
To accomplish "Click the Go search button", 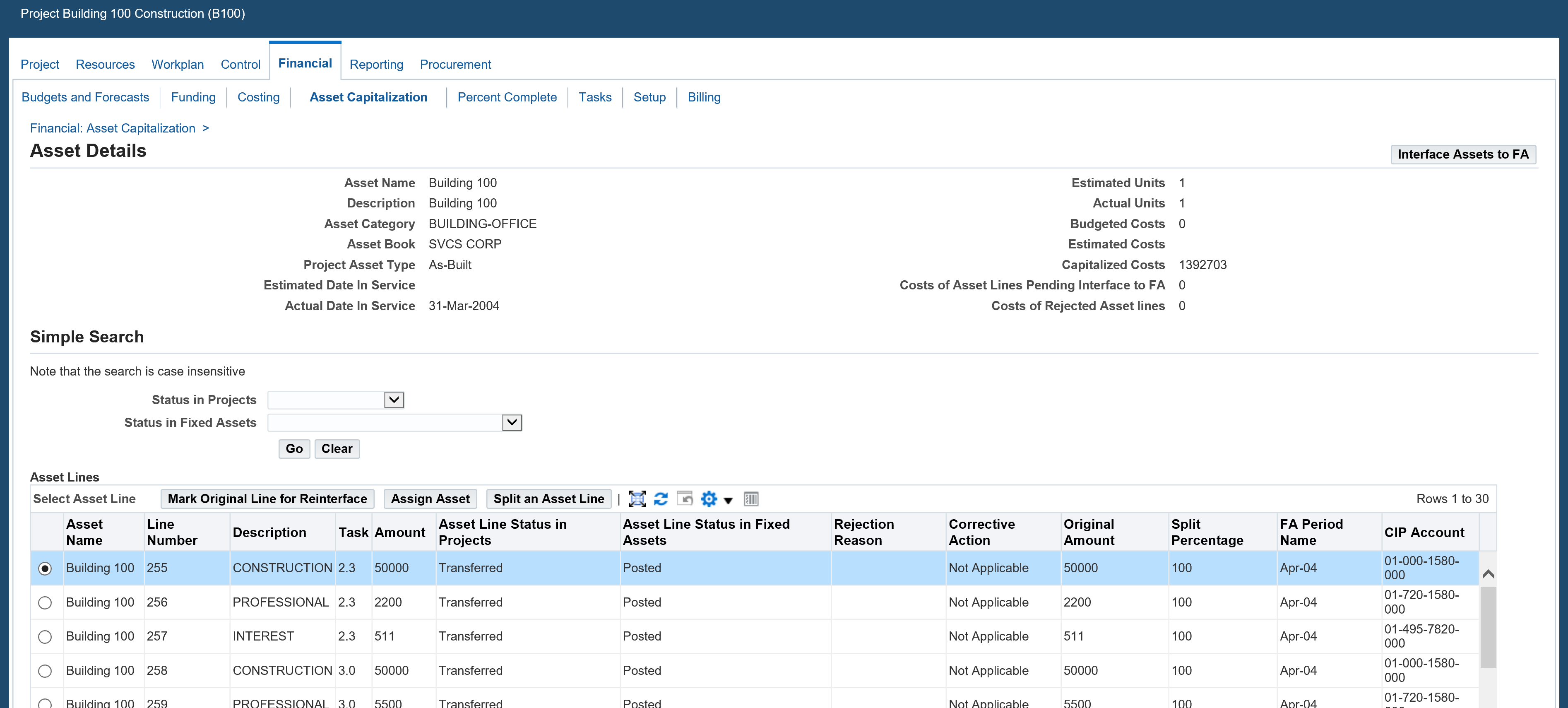I will click(x=294, y=449).
